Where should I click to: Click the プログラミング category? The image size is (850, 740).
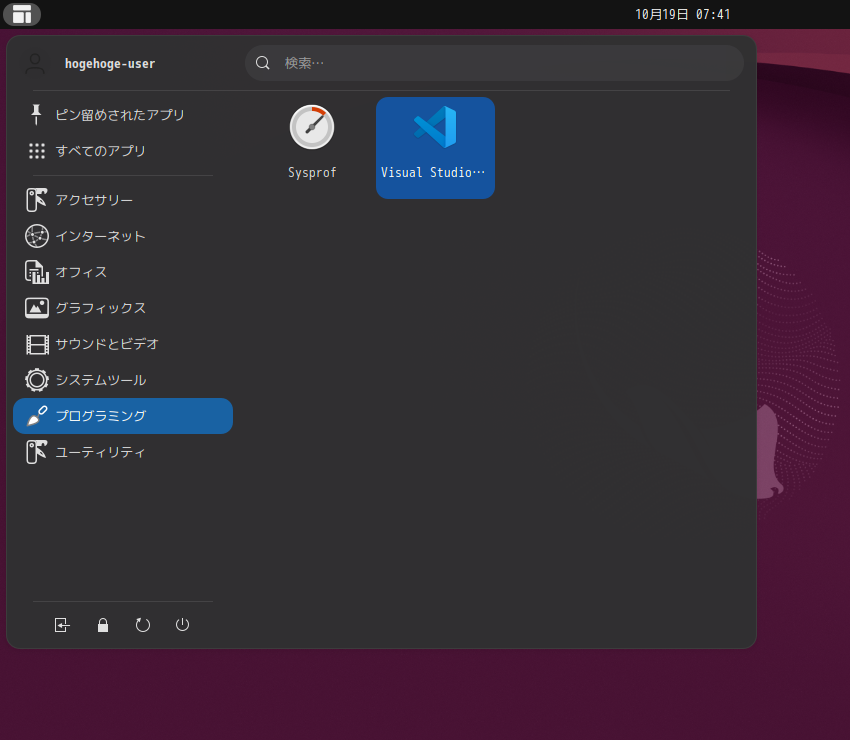pyautogui.click(x=123, y=416)
